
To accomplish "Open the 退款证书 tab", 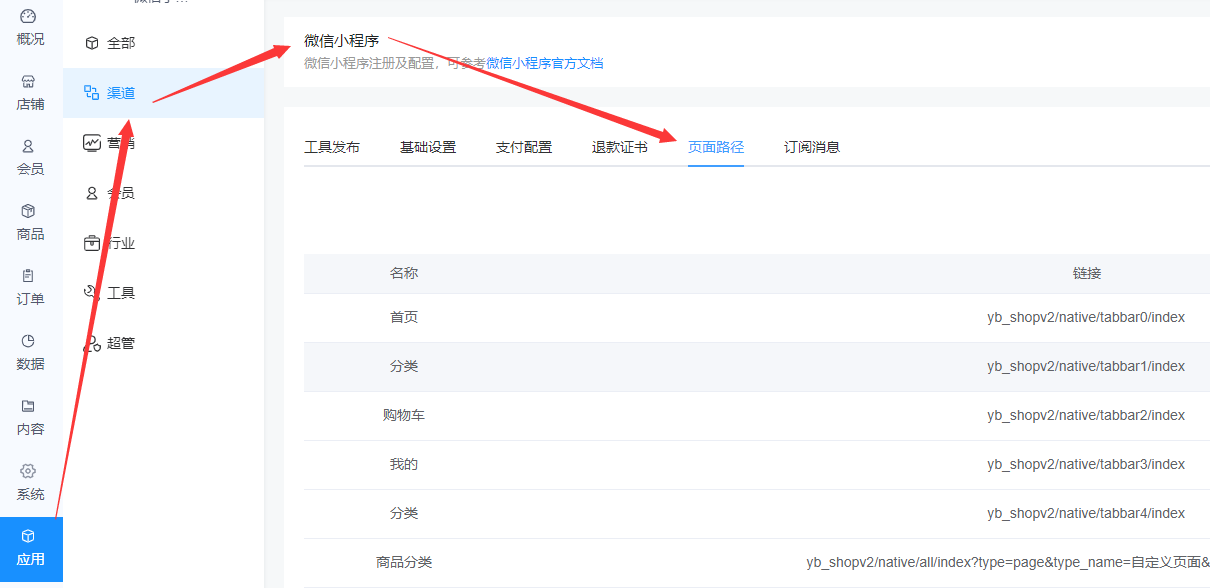I will point(620,147).
